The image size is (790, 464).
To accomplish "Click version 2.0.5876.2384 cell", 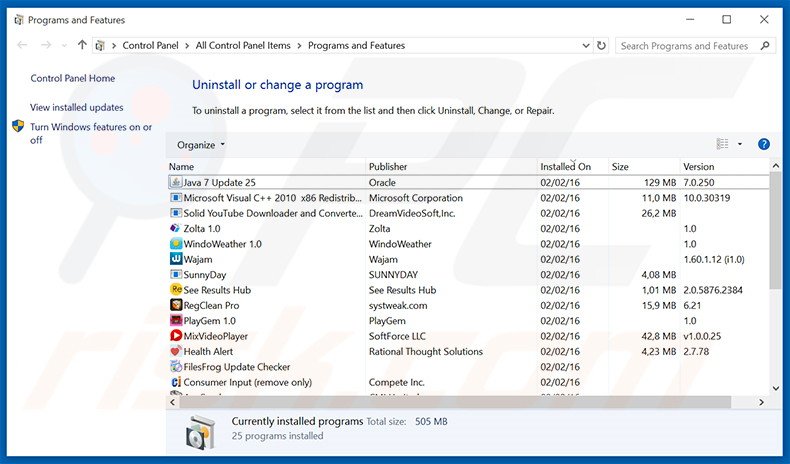I will coord(713,290).
